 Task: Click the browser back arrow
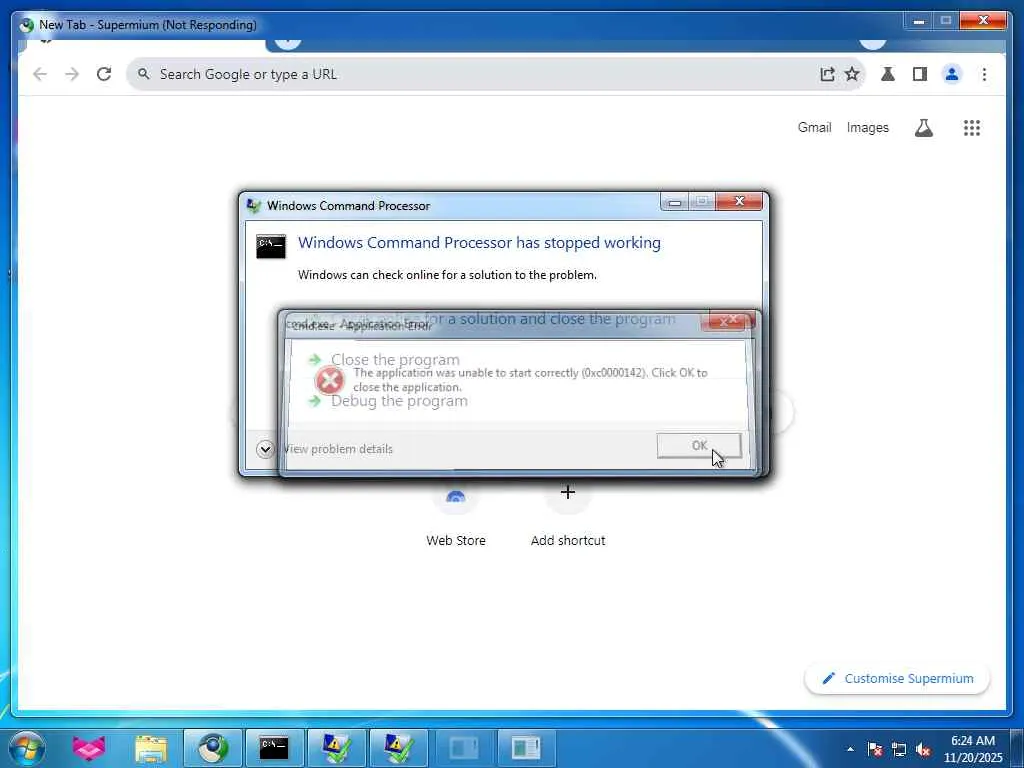click(x=40, y=74)
